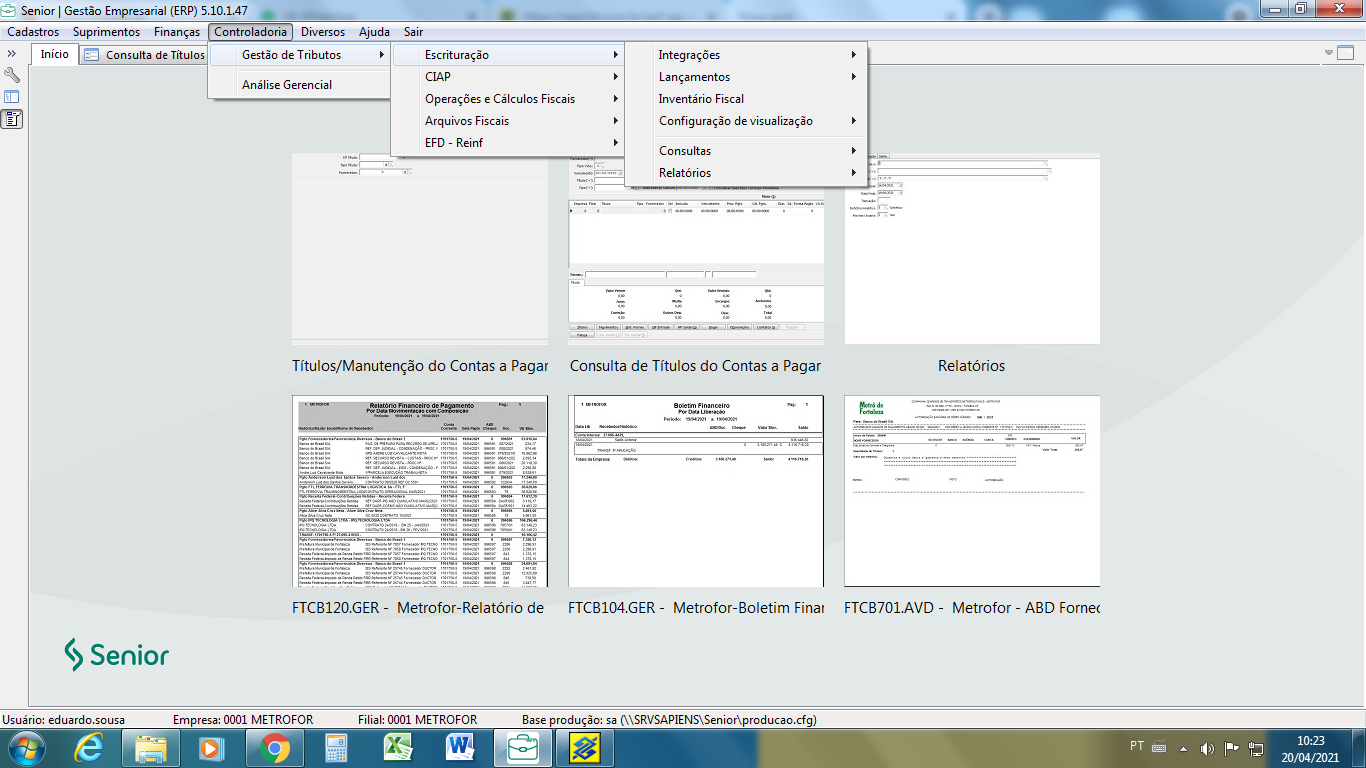Open Títulos/Manutenção do Contas a Pagar thumbnail

tap(420, 249)
